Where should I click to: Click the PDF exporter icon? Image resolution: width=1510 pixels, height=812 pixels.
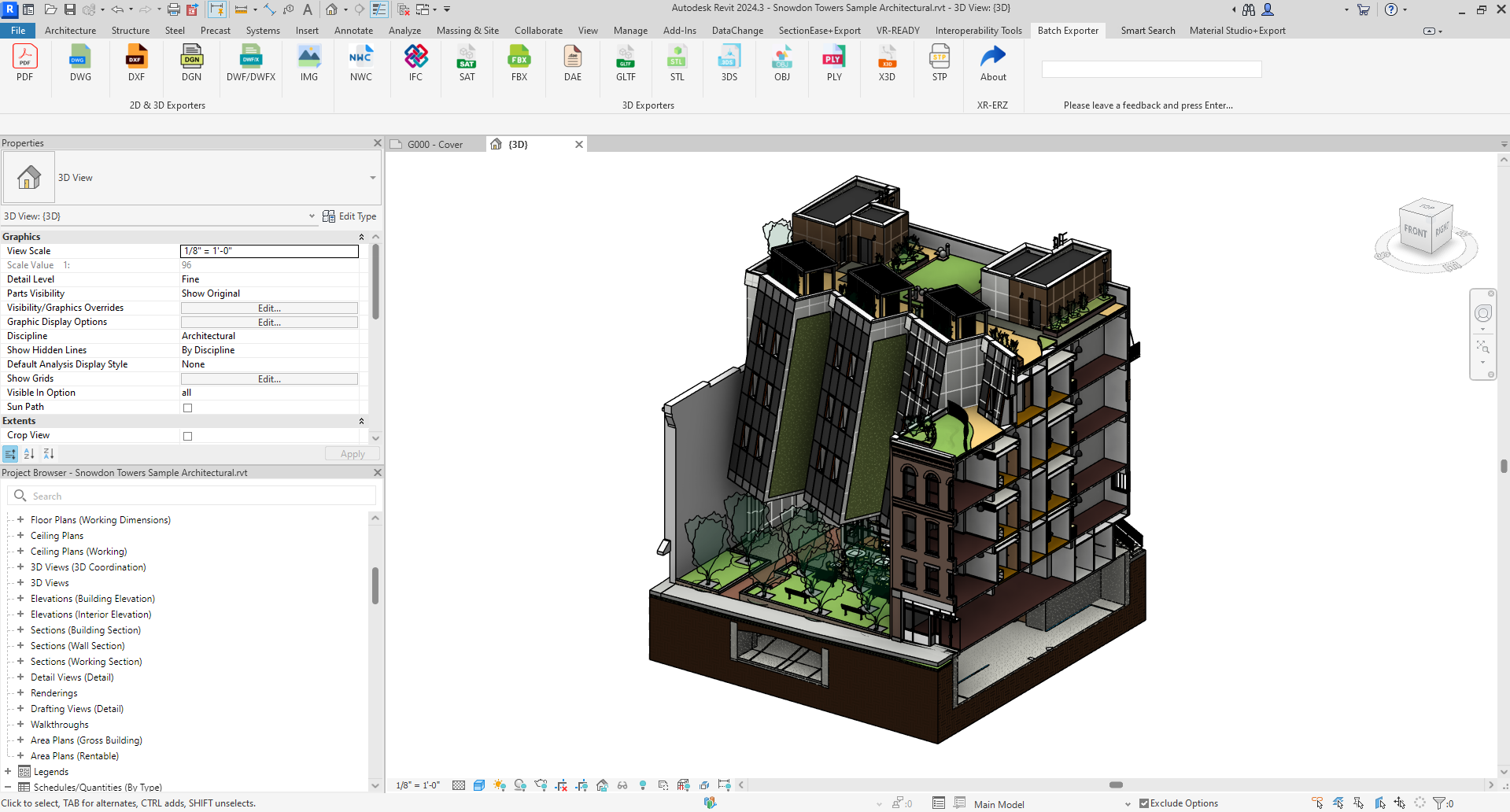[x=24, y=57]
